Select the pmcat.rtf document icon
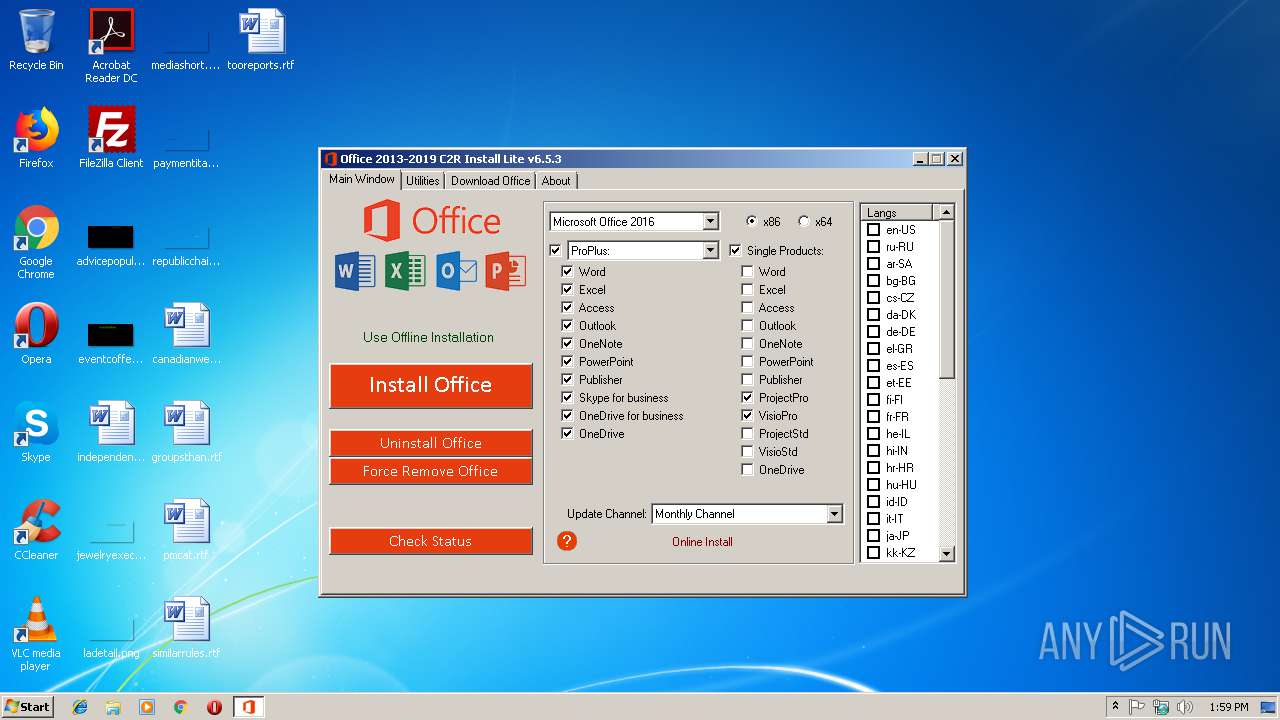 coord(187,530)
